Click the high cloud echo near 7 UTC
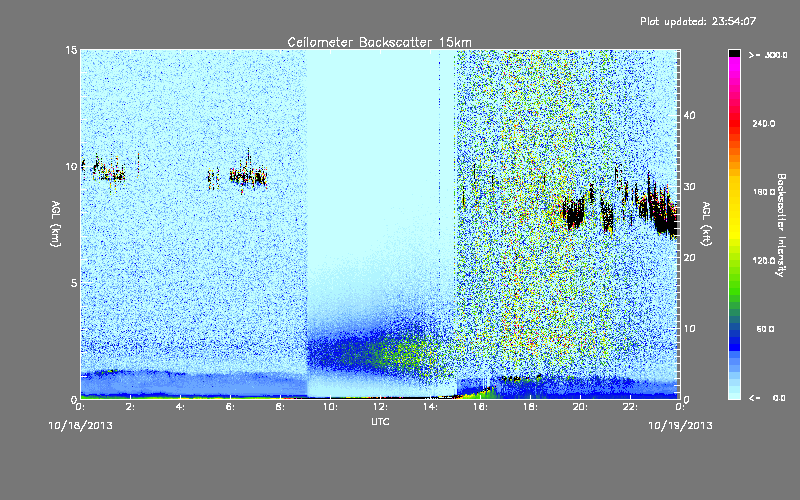Screen dimensions: 800x500 (x=248, y=176)
